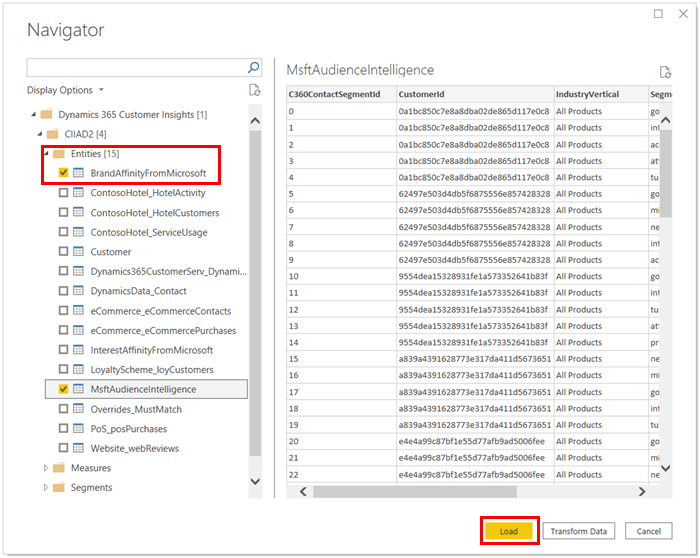Uncheck the BrandAffinityFromMicrosoft checkbox

tap(63, 173)
